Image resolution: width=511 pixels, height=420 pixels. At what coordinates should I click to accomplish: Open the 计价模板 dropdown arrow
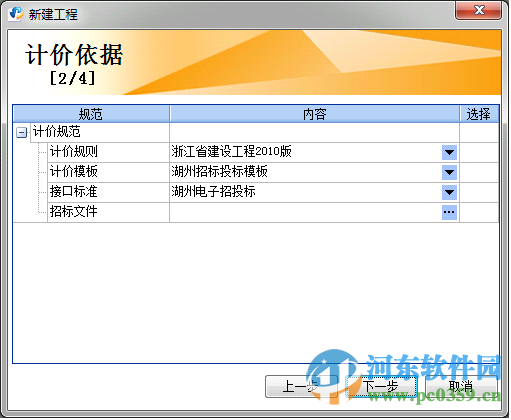450,173
